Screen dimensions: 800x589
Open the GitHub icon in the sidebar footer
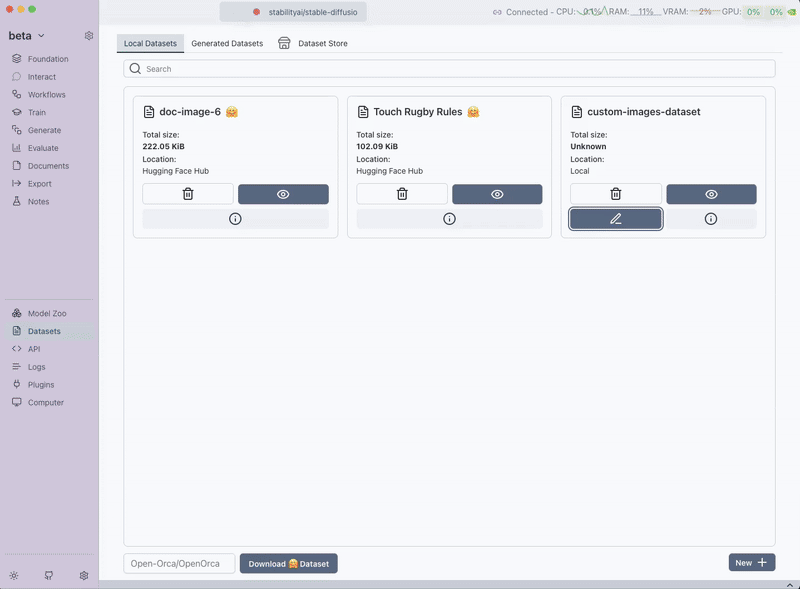(x=49, y=576)
